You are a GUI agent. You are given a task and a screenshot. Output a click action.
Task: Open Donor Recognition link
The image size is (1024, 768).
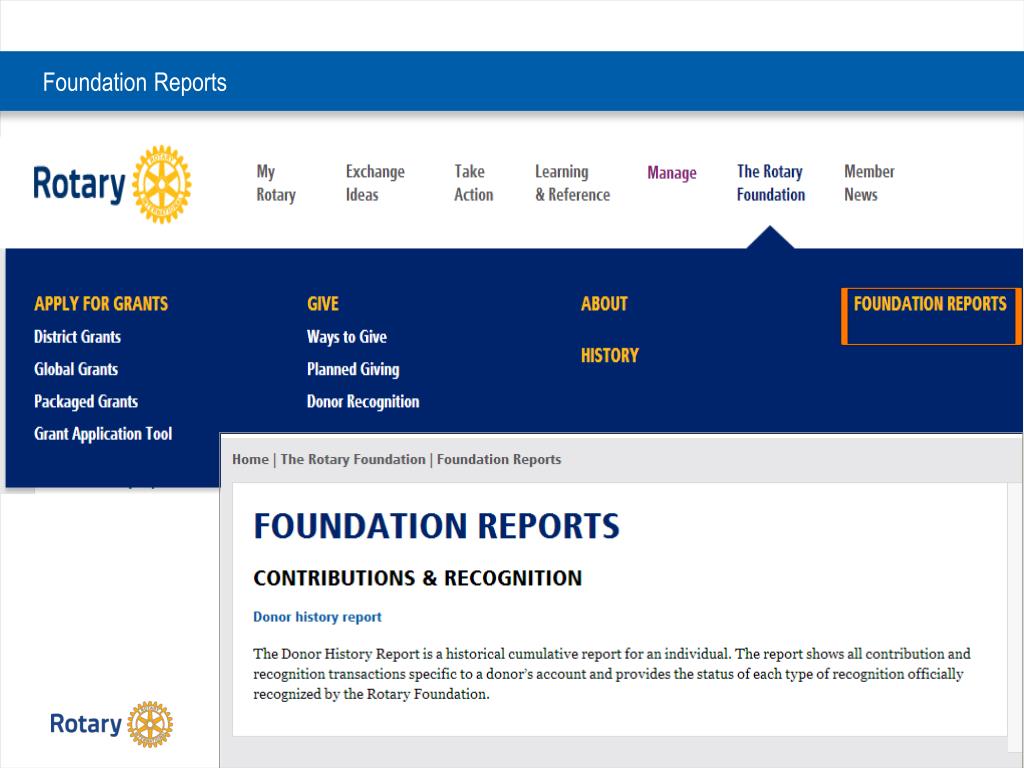363,402
